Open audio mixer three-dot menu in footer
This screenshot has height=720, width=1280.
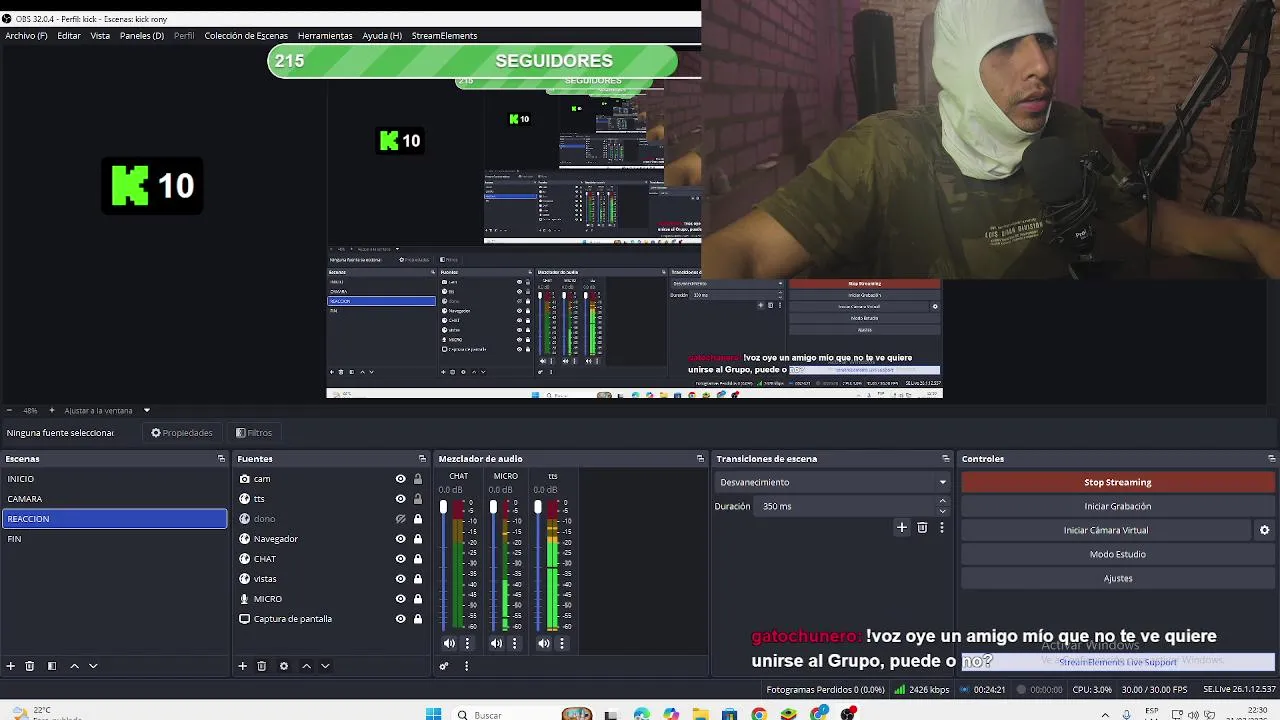466,666
